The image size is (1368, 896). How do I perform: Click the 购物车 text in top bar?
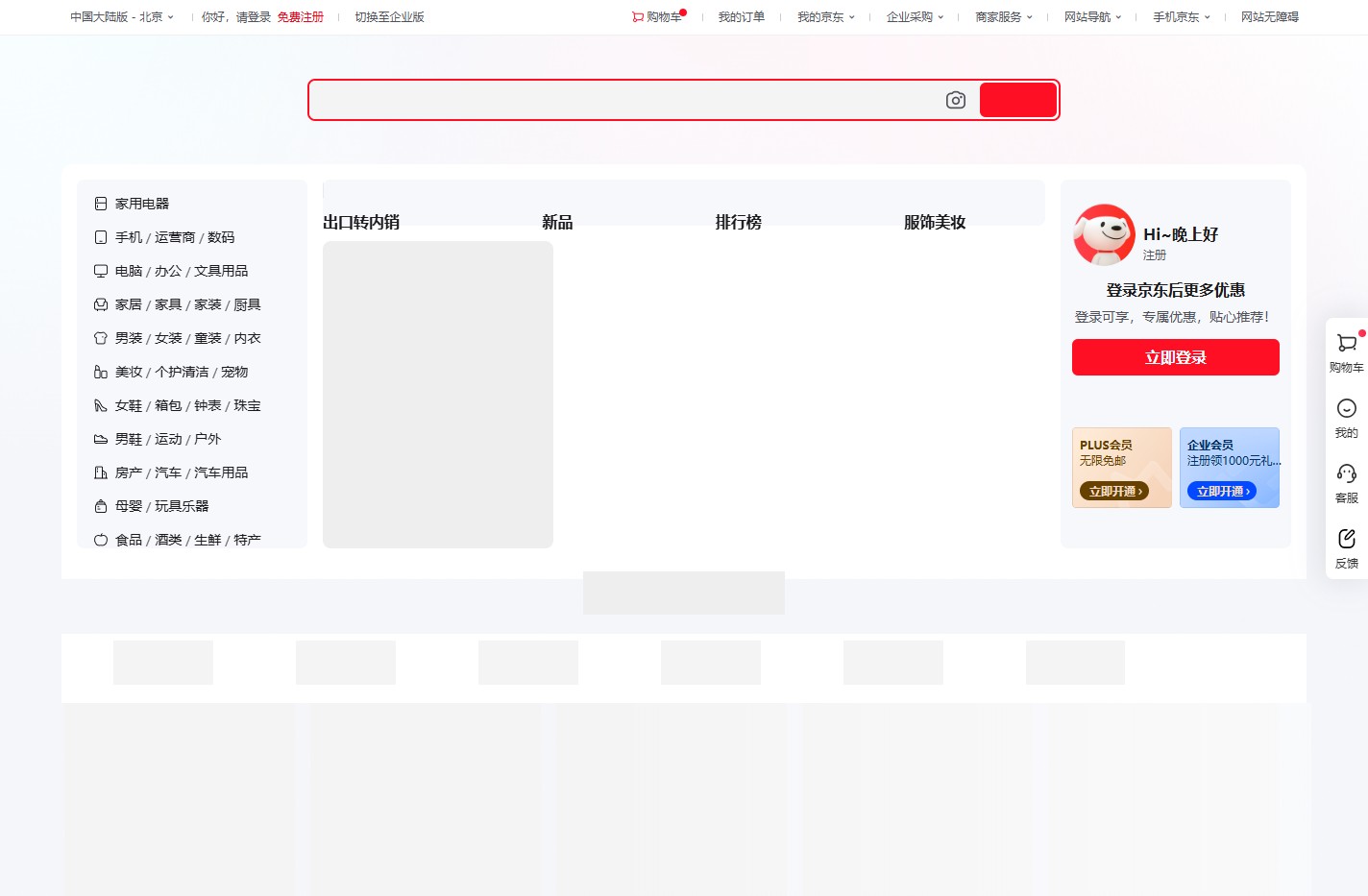coord(664,16)
